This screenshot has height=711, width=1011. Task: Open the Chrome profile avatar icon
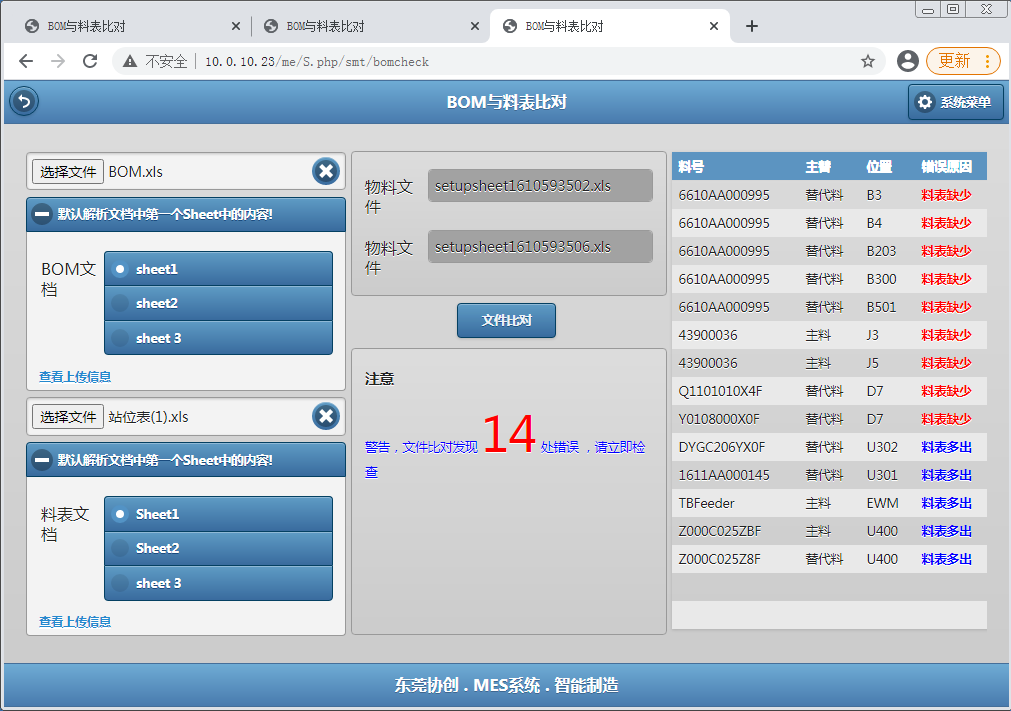point(907,61)
